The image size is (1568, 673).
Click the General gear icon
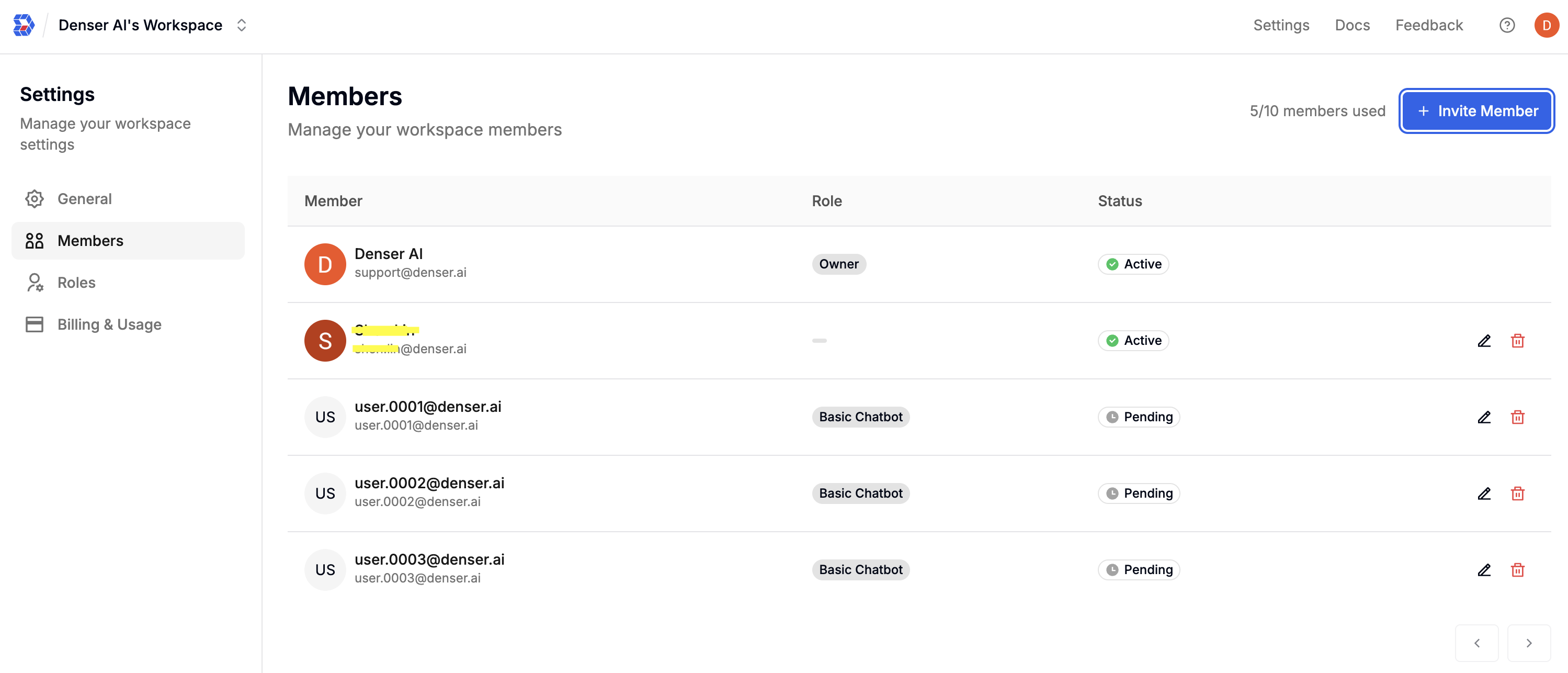point(35,198)
